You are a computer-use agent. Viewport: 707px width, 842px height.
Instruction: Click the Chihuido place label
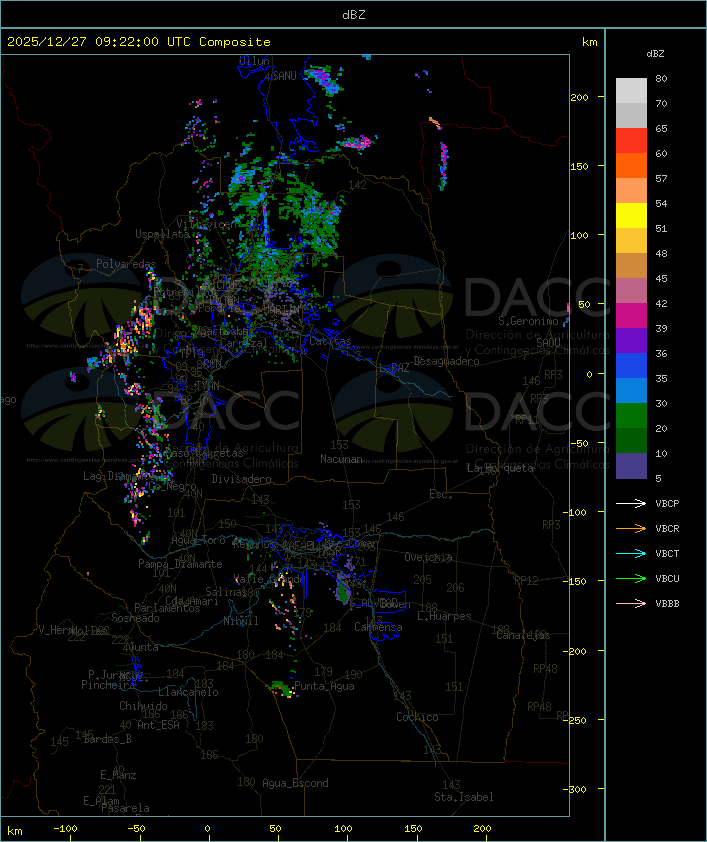click(143, 706)
